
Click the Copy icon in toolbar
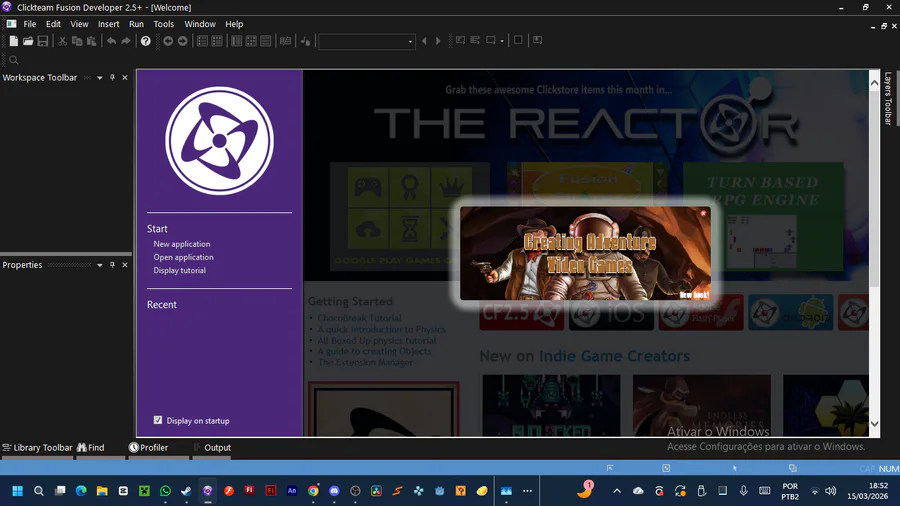76,41
